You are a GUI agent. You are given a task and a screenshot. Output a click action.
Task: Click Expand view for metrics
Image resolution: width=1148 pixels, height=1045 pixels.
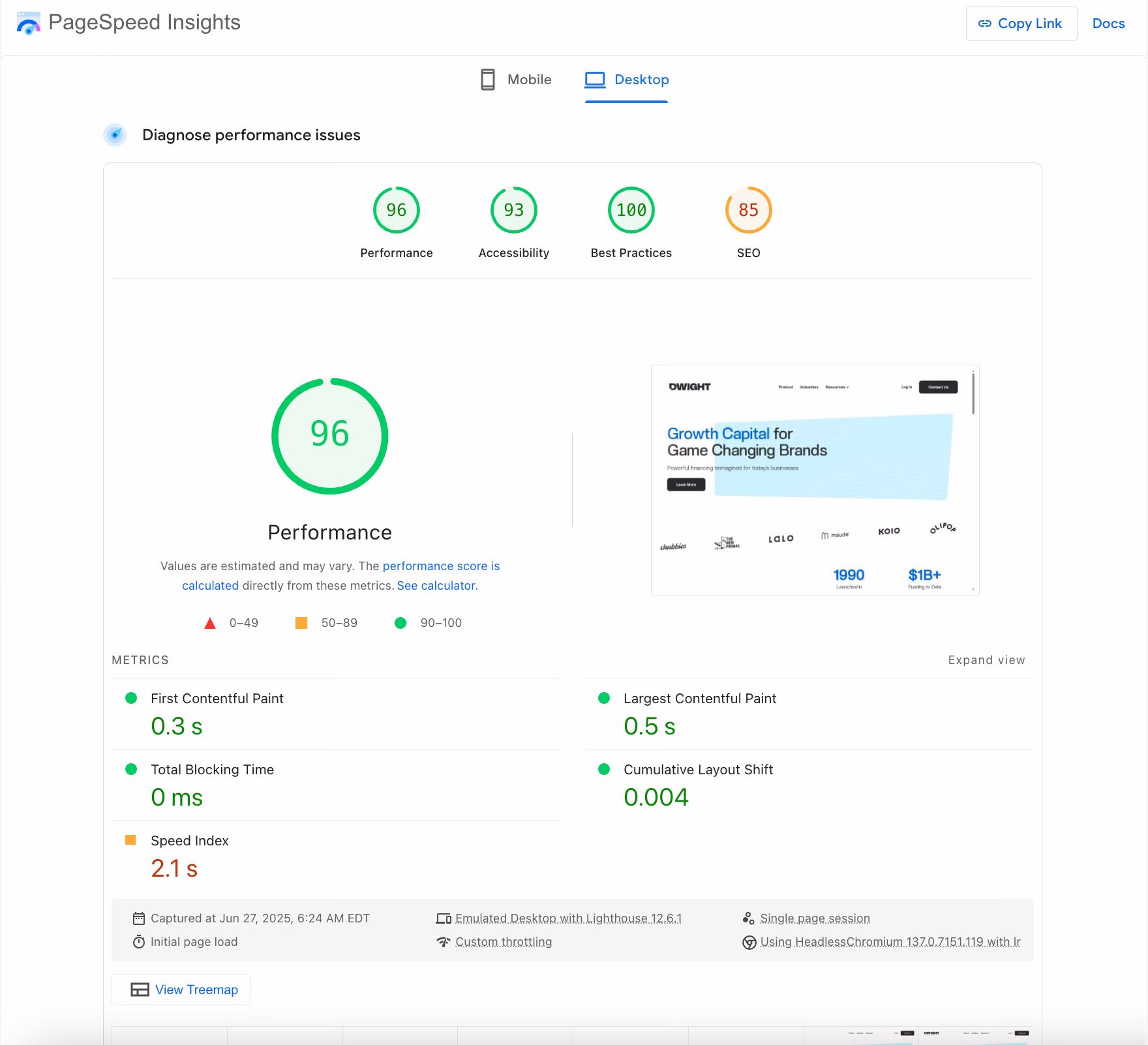(987, 660)
